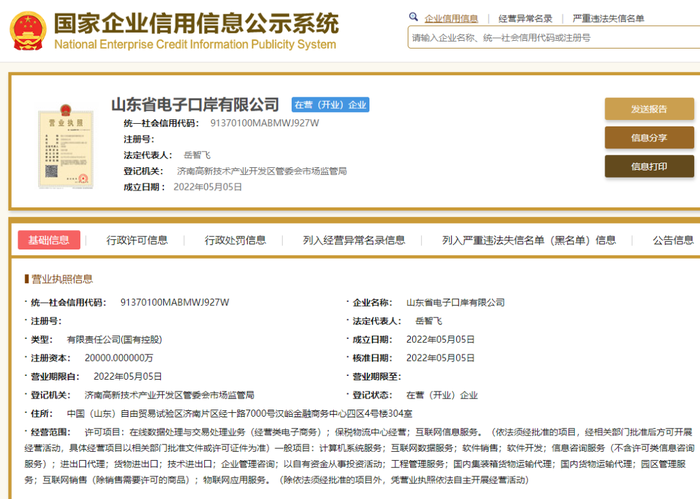The width and height of the screenshot is (700, 499).
Task: Click the header 成立日期 value 2022年05月05日
Action: click(208, 187)
